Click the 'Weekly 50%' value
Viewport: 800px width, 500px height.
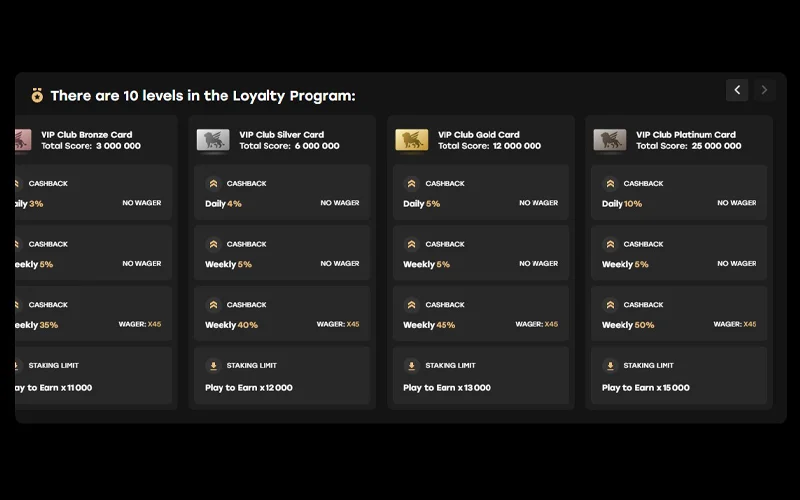click(628, 325)
